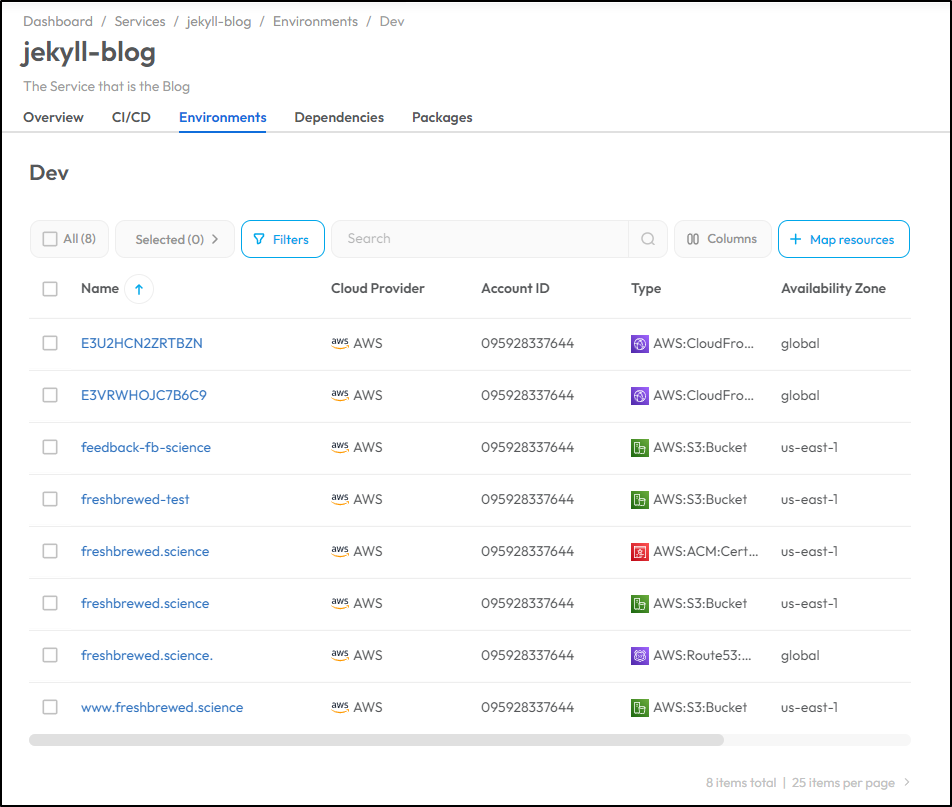Click the Type column header
952x807 pixels.
click(x=646, y=288)
